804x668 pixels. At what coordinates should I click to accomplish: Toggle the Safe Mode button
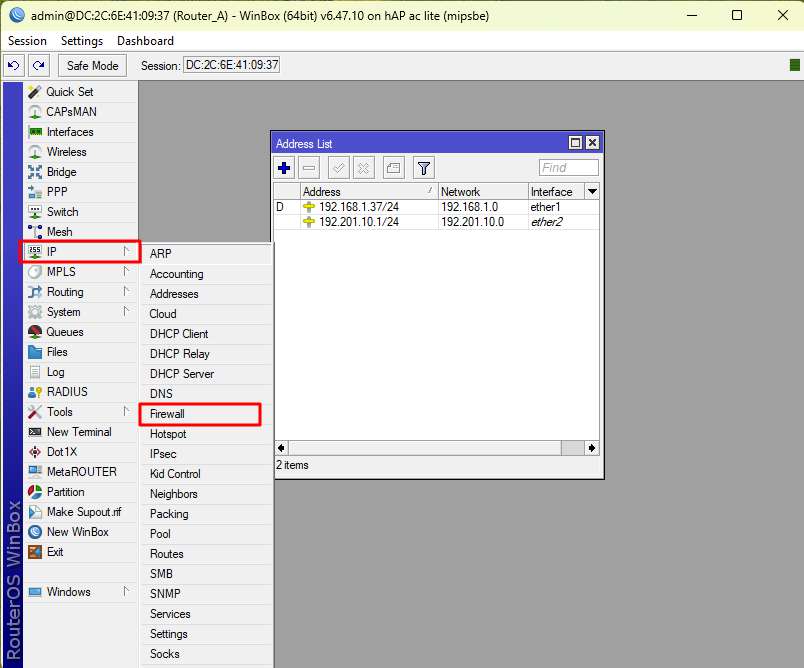(92, 66)
